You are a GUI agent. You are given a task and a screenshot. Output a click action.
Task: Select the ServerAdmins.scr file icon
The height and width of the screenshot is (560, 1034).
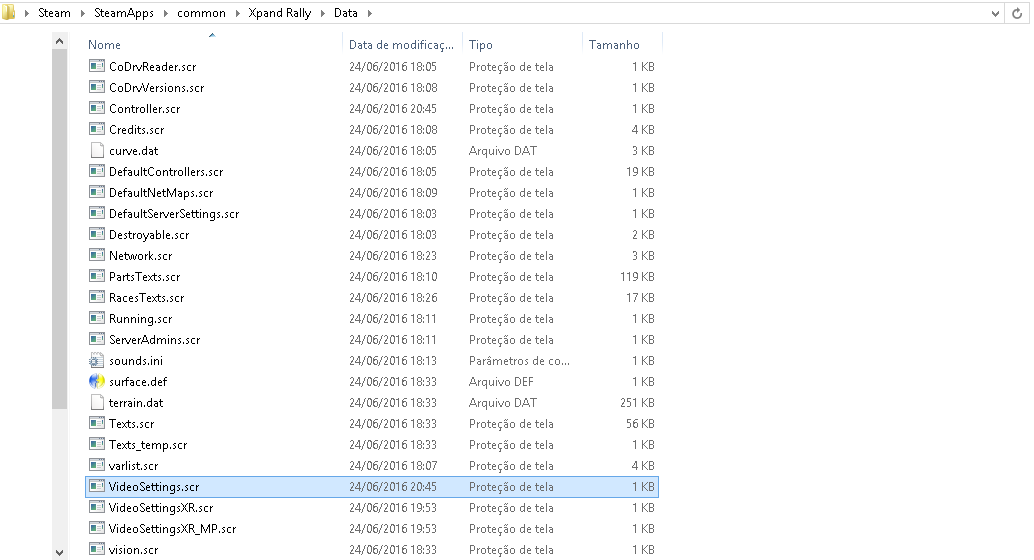tap(97, 340)
